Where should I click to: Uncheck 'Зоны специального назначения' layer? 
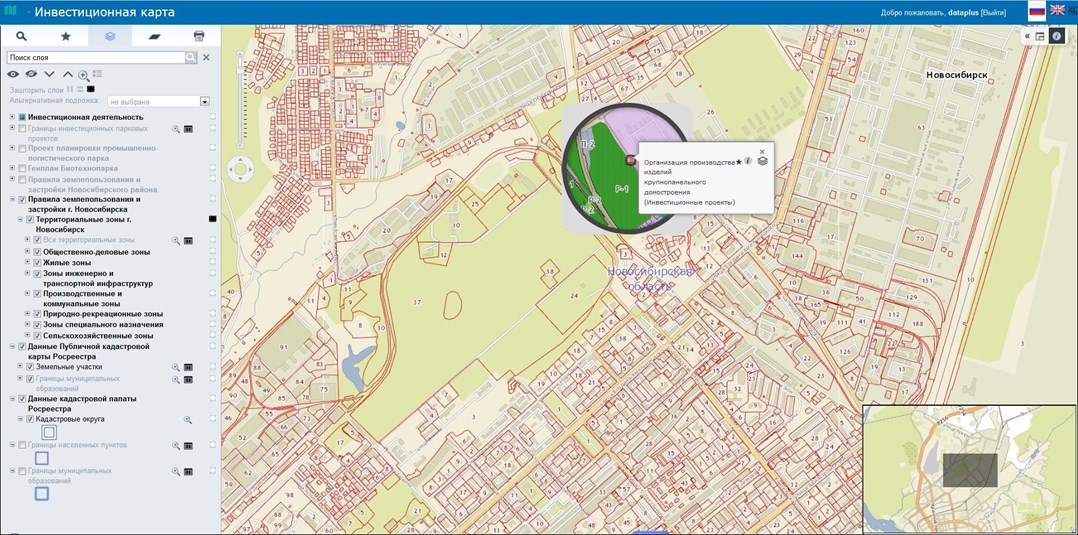(38, 325)
